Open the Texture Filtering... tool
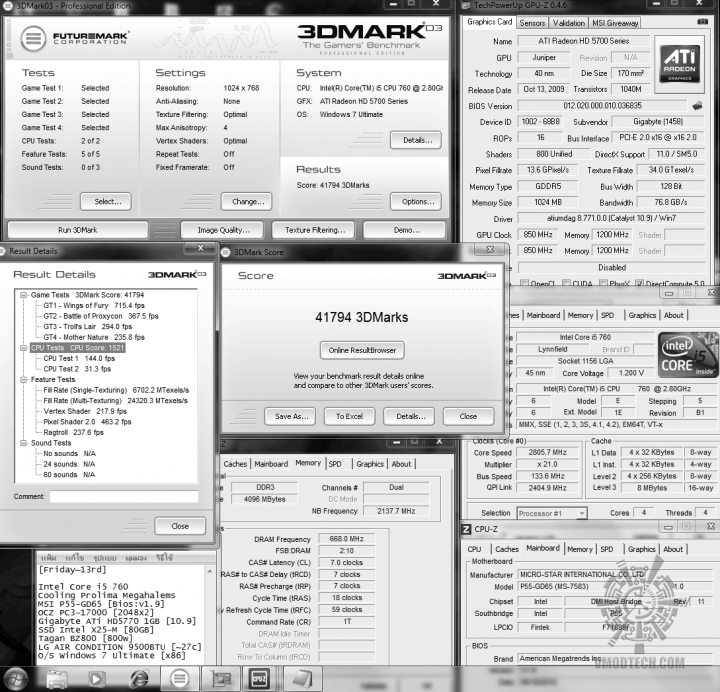This screenshot has height=692, width=720. click(x=313, y=230)
